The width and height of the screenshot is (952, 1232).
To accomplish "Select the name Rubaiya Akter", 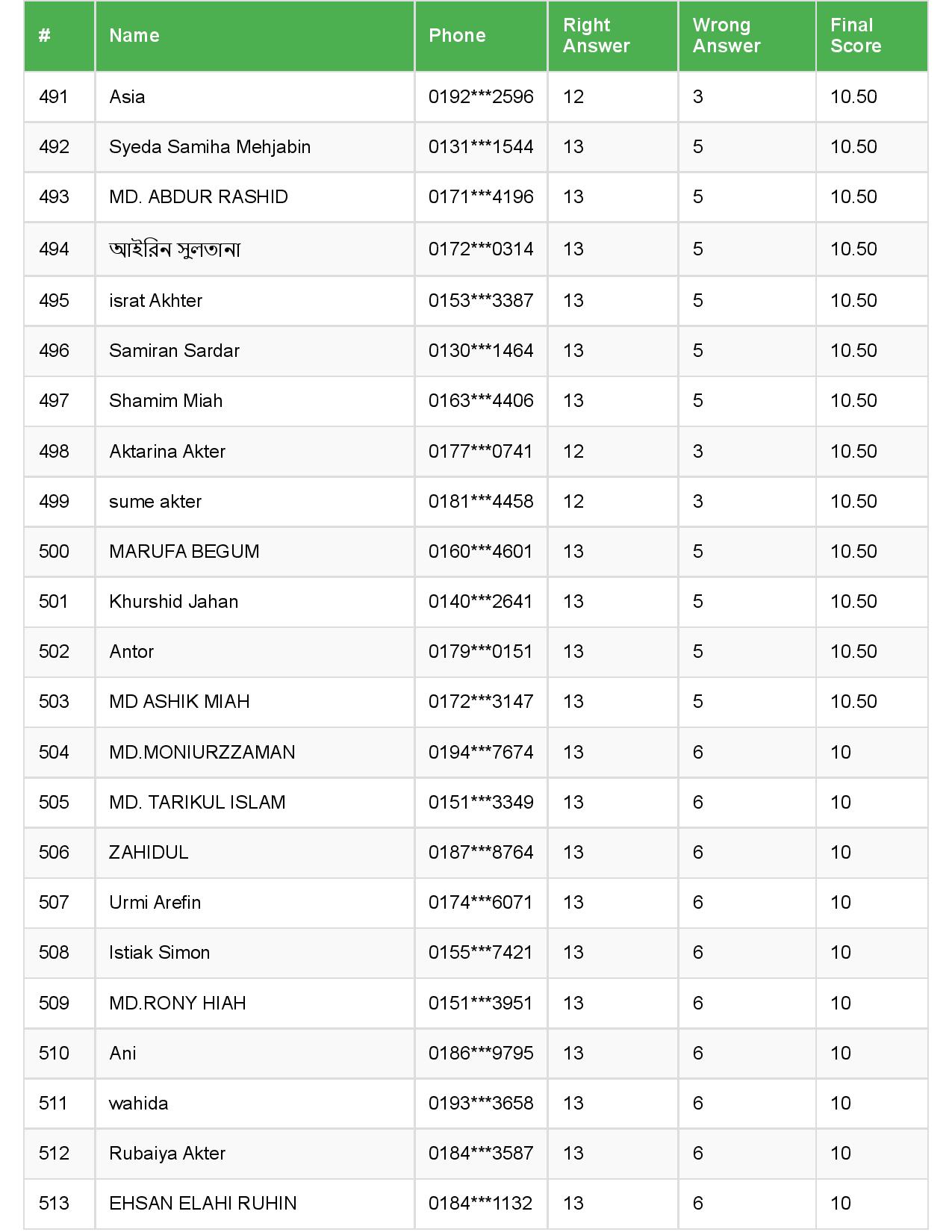I will click(x=167, y=1154).
